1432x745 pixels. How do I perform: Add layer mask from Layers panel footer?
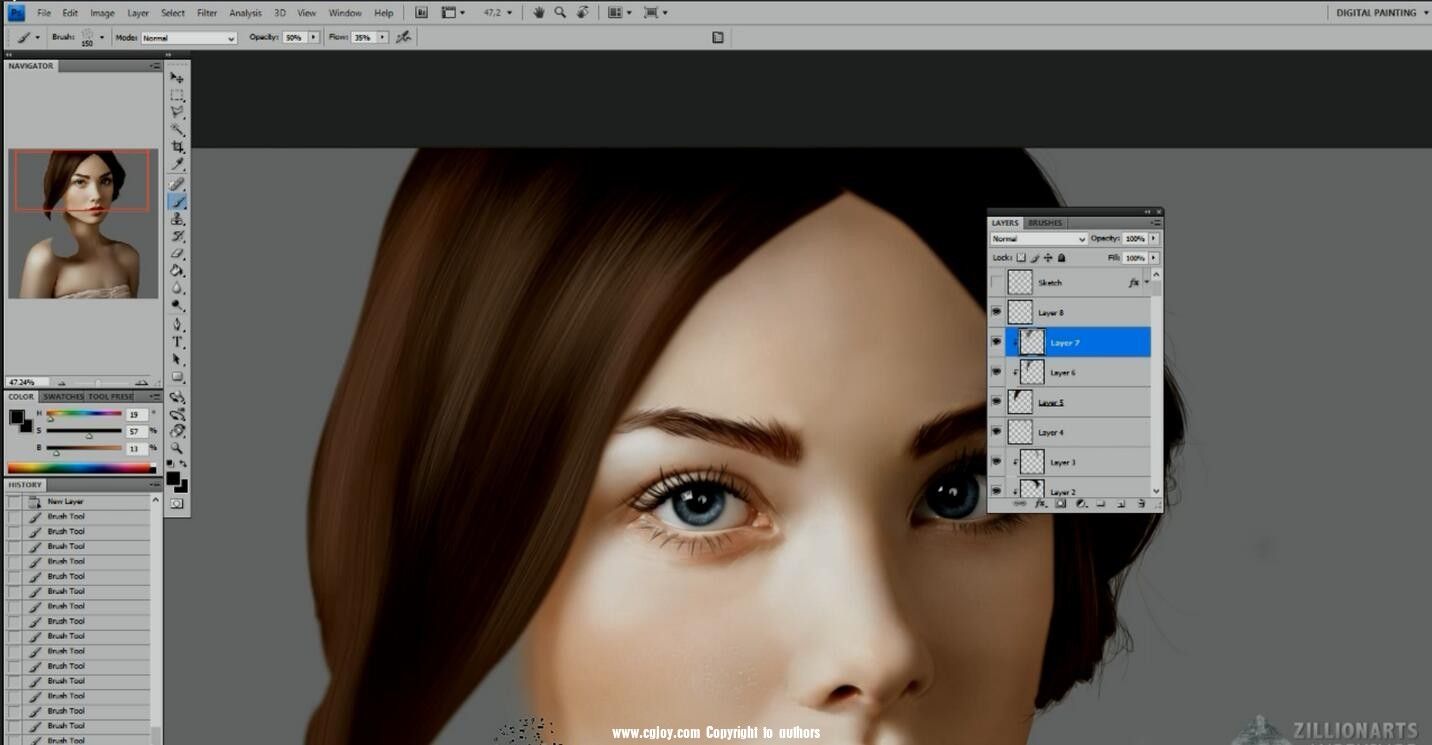[x=1061, y=504]
